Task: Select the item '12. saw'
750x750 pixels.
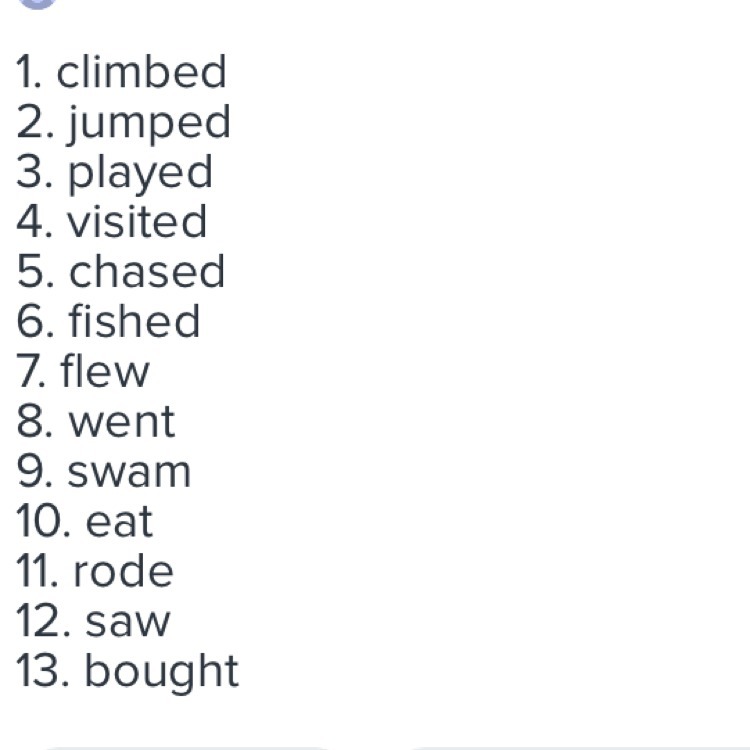Action: [94, 622]
